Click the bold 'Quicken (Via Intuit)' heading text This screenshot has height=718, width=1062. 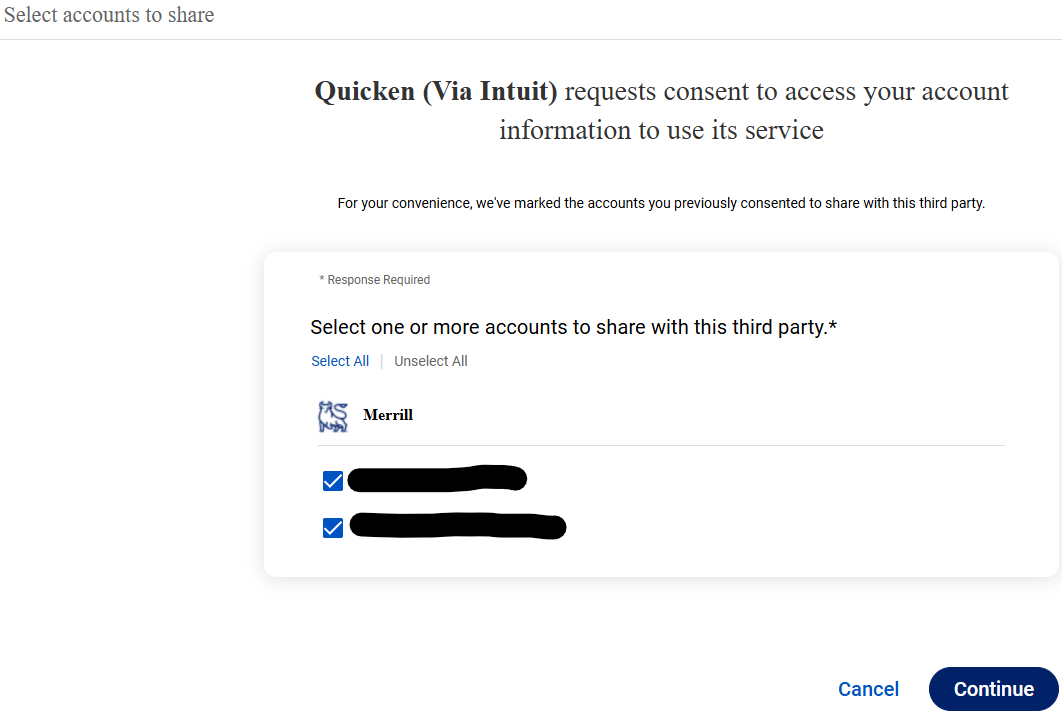coord(436,91)
